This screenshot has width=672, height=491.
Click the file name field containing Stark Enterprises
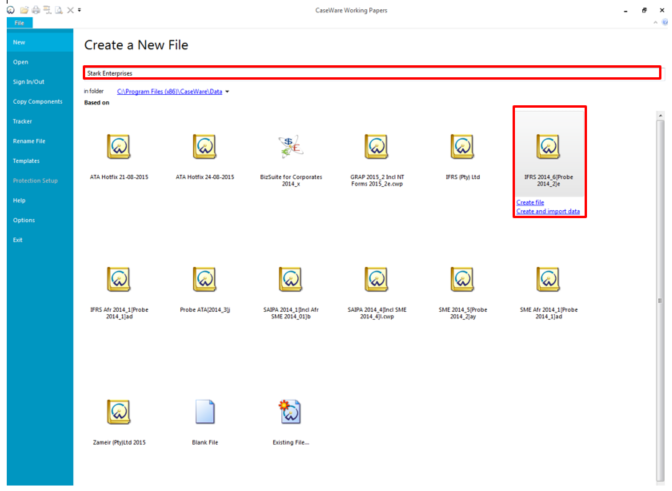click(372, 73)
